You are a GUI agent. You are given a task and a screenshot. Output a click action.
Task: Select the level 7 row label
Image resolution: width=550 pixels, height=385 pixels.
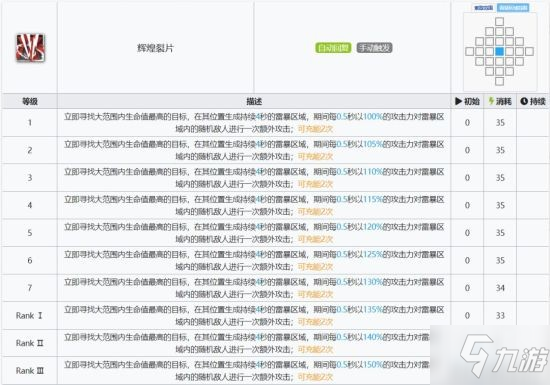click(30, 288)
